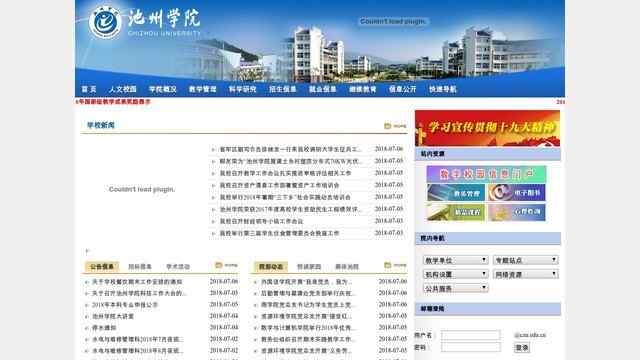Open 后勤管理与基建处党支部 news item
640x360 pixels.
pos(309,293)
